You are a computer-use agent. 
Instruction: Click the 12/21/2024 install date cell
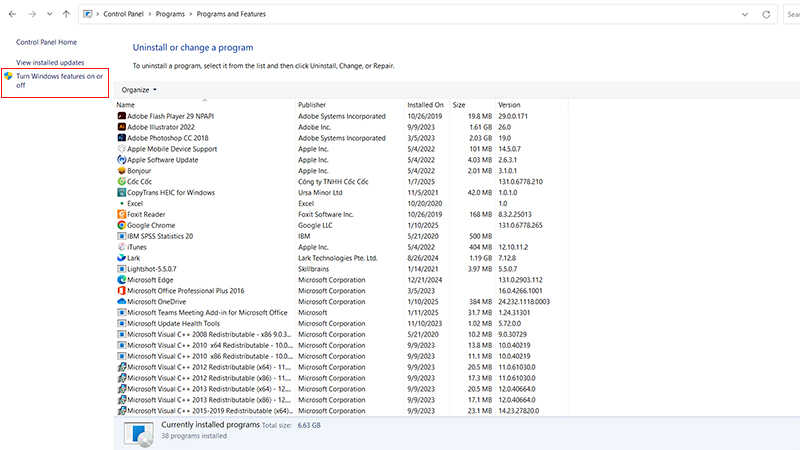click(424, 280)
